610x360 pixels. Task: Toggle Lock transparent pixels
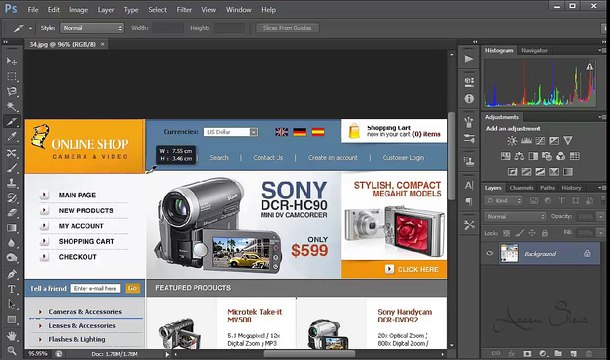pos(506,233)
